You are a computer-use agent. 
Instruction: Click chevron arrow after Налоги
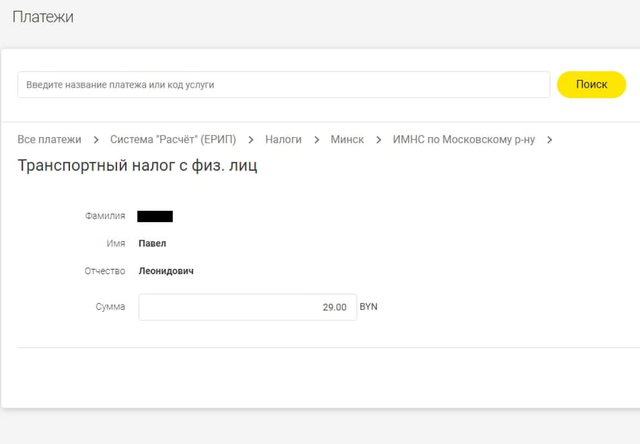click(316, 140)
